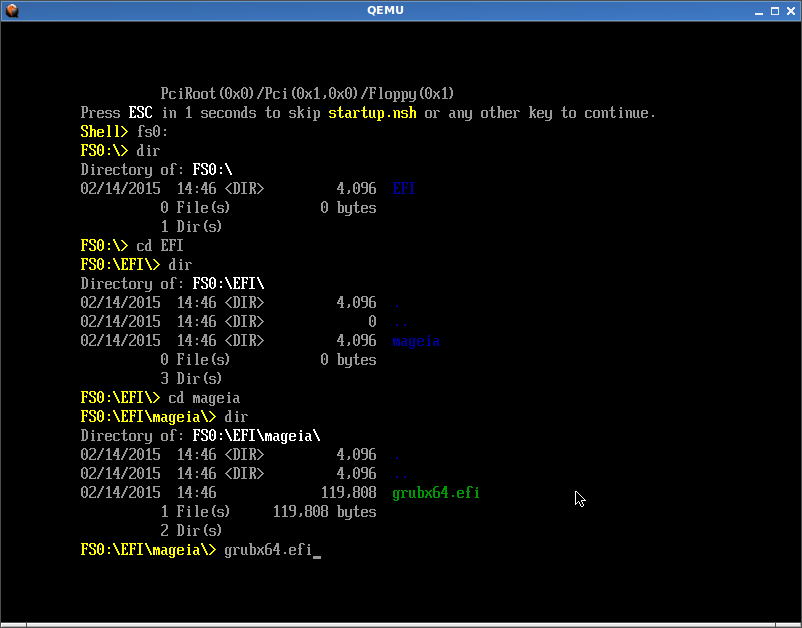Click the blue EFI directory entry
Image resolution: width=802 pixels, height=628 pixels.
(404, 189)
